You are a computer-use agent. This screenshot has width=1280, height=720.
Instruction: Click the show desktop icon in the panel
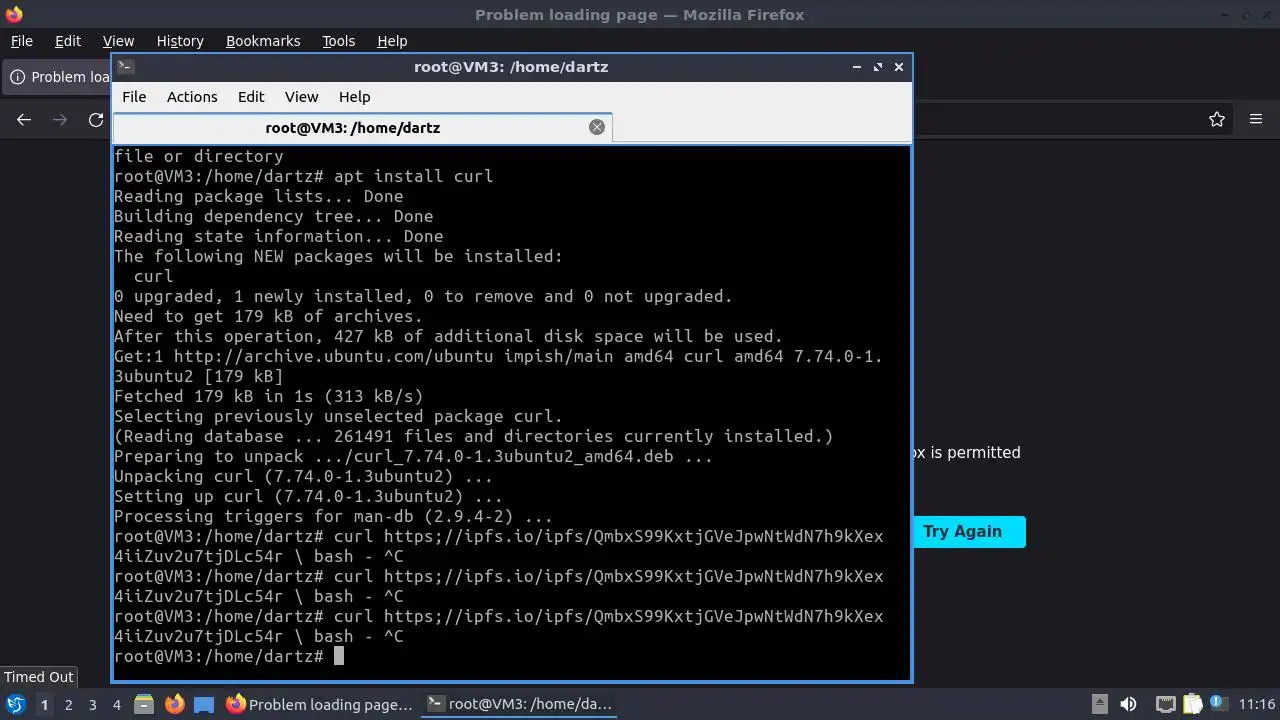204,705
